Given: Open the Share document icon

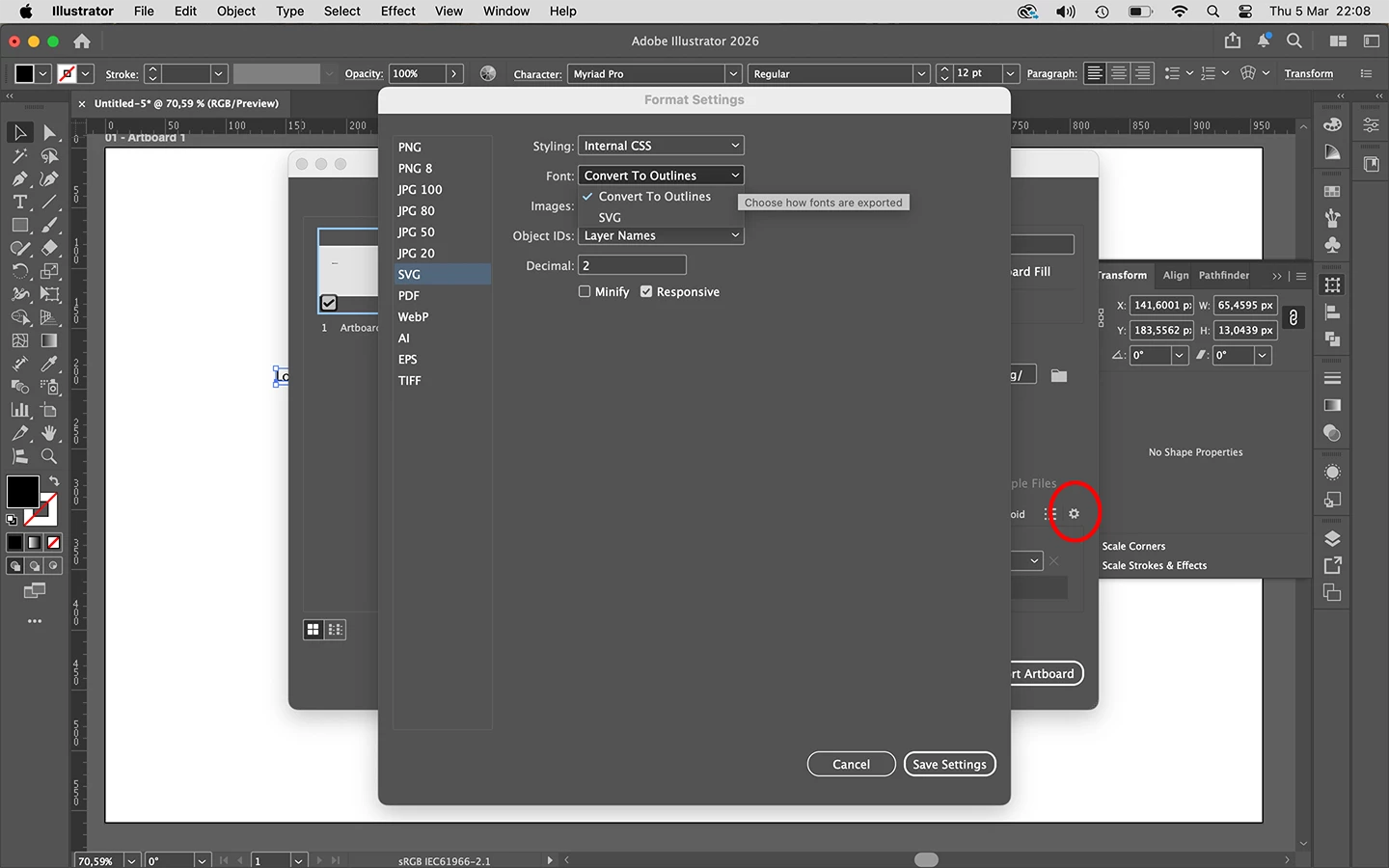Looking at the screenshot, I should point(1233,41).
